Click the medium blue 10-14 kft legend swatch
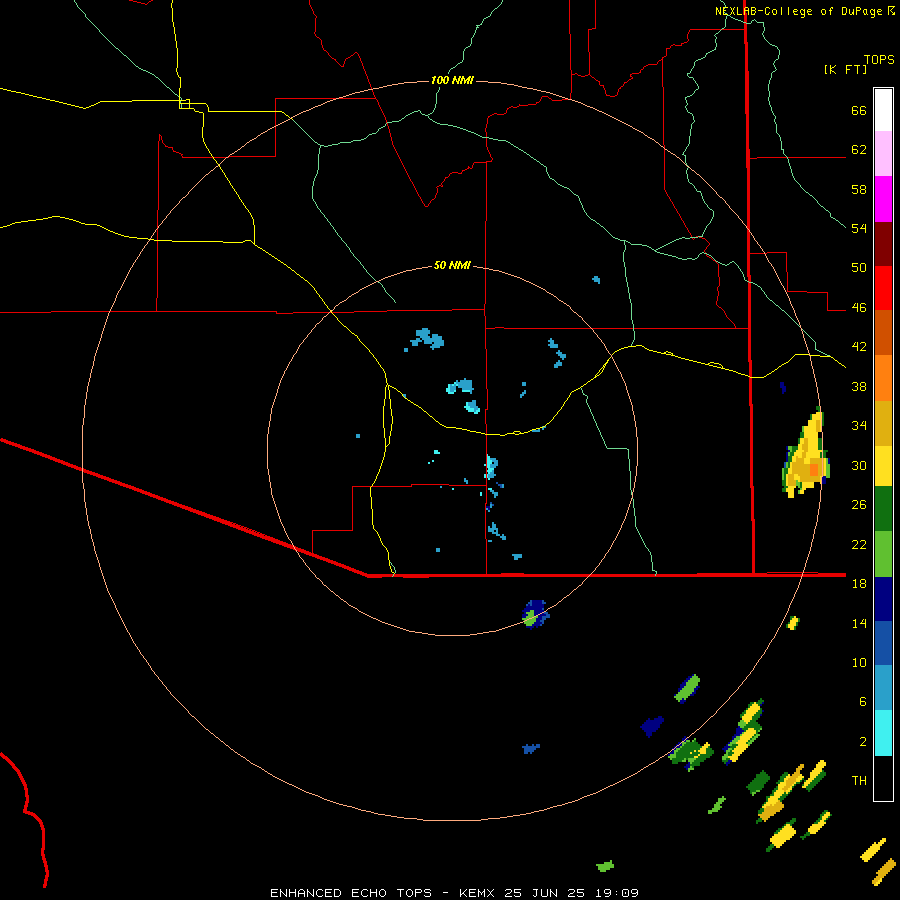 pos(883,643)
